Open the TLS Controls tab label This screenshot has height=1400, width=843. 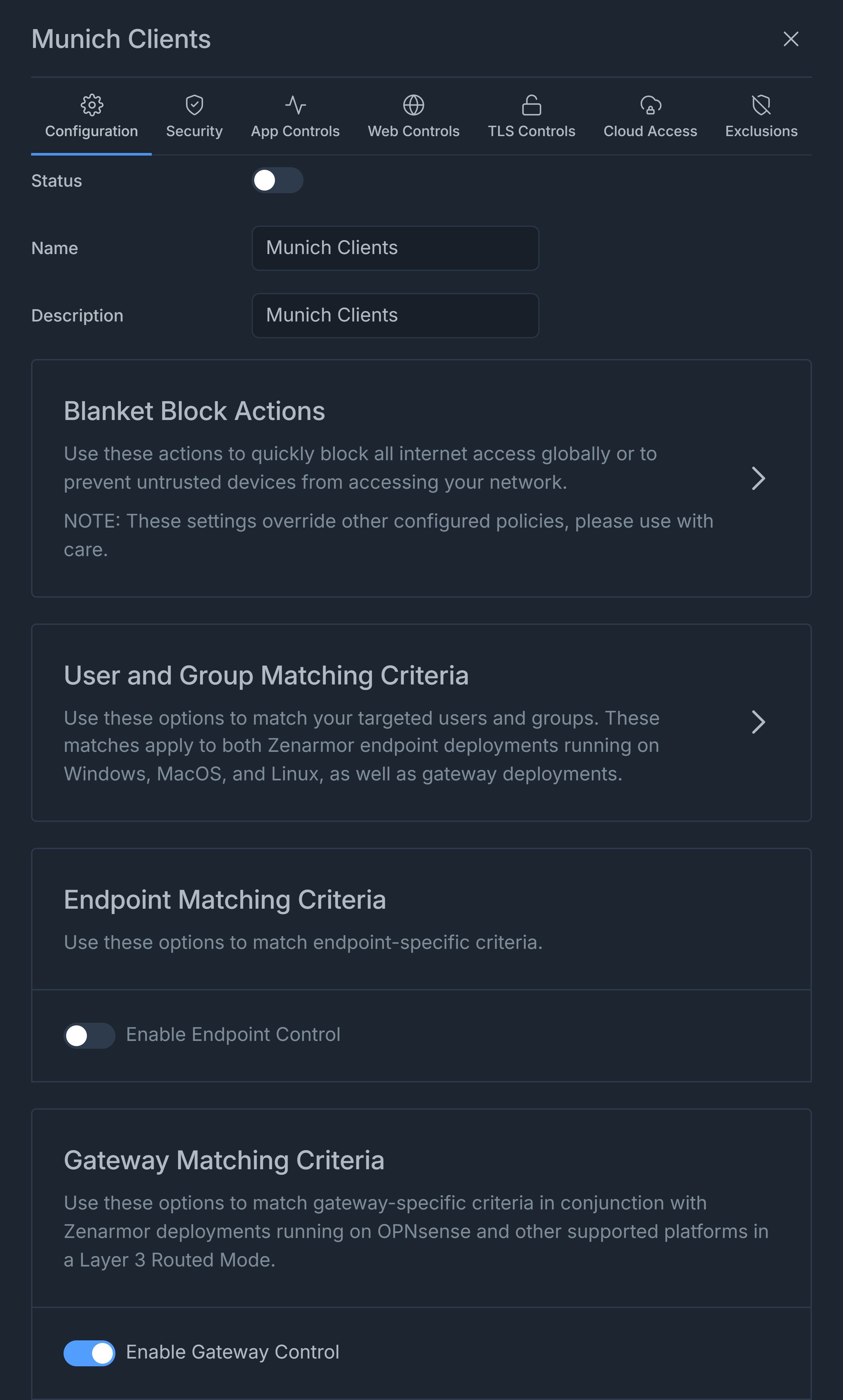531,131
